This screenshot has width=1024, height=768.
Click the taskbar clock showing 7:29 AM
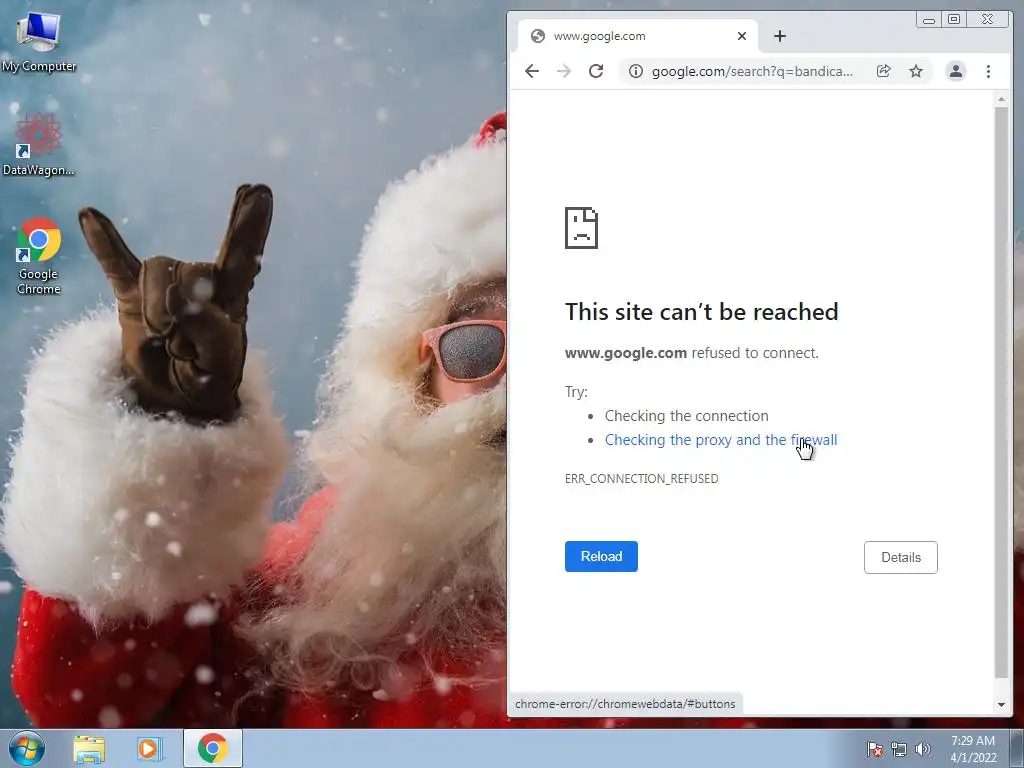[x=973, y=749]
